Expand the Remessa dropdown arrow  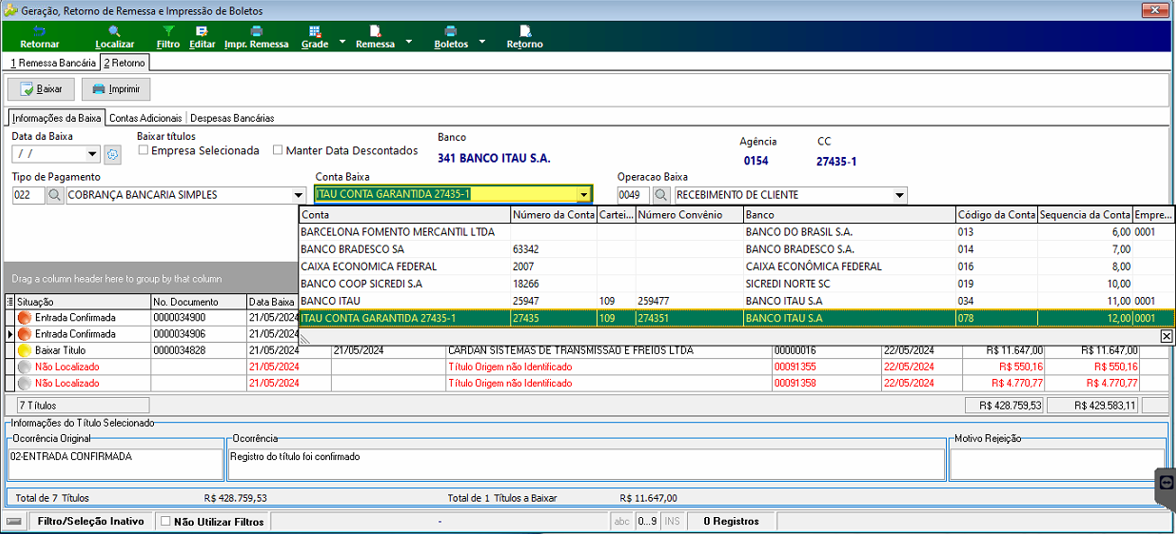tap(409, 42)
